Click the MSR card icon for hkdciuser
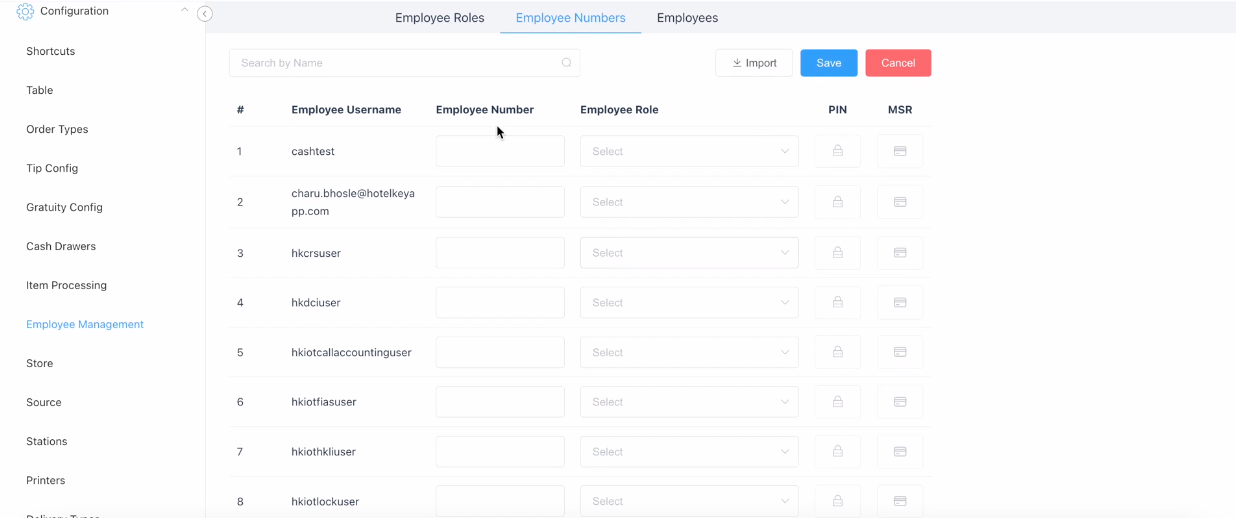 pyautogui.click(x=900, y=302)
